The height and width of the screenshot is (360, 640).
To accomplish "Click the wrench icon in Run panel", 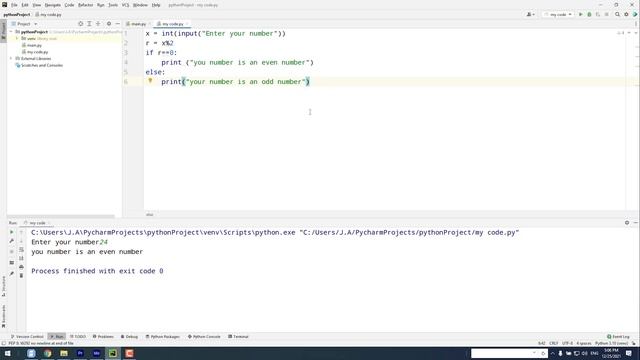I will (11, 241).
